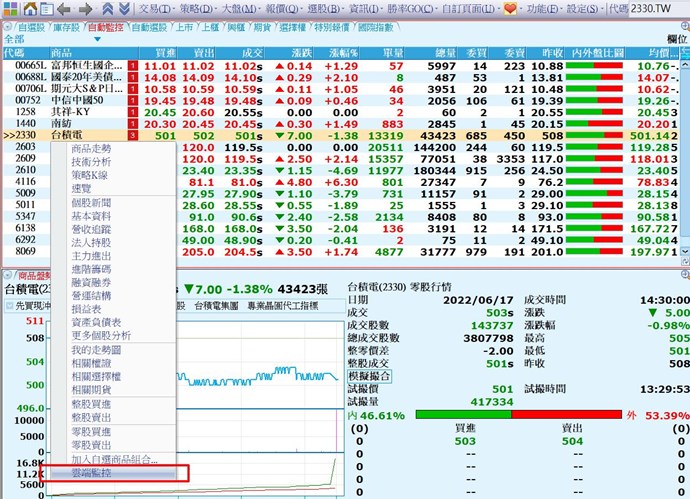
Task: Open the 資訊(I) menu
Action: tap(364, 9)
